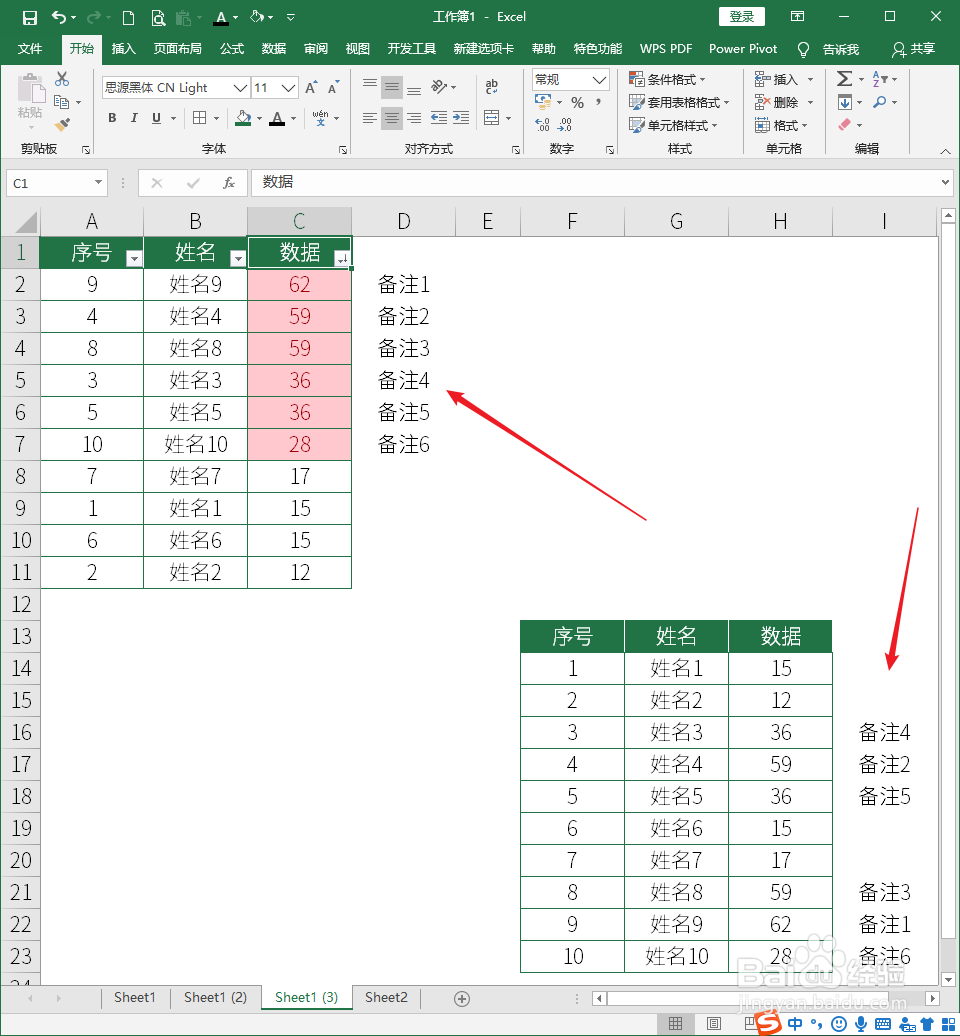Open 单元格样式 cell styles
This screenshot has width=960, height=1036.
[673, 125]
